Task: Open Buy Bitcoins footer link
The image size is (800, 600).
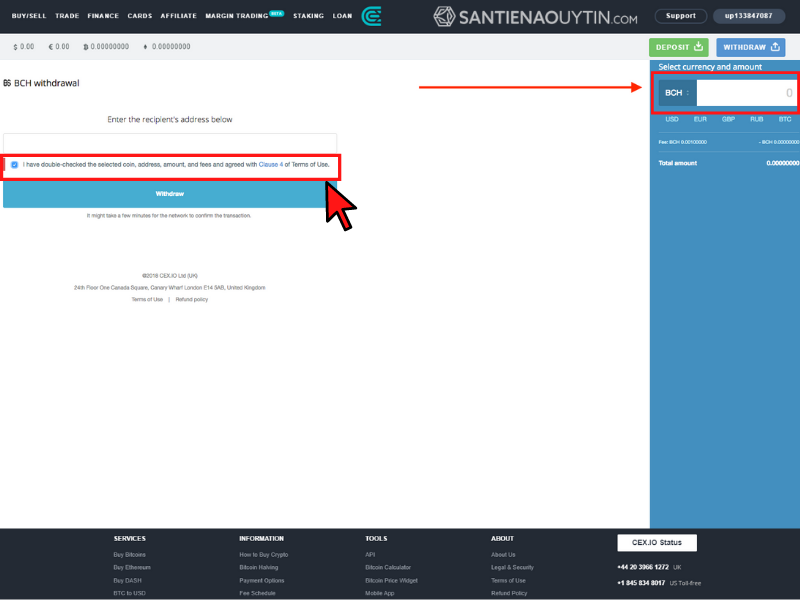Action: pos(129,555)
